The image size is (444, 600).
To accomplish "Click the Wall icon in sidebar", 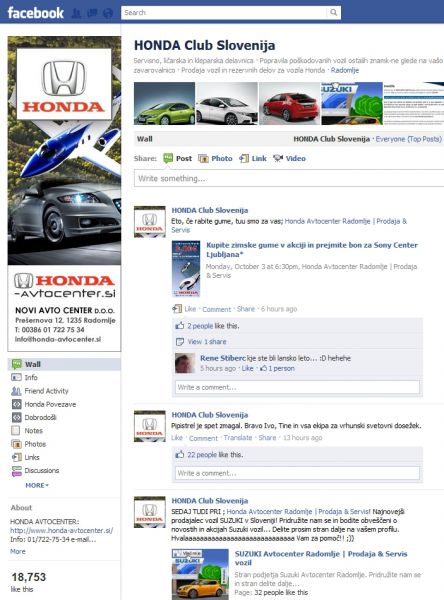I will (16, 364).
